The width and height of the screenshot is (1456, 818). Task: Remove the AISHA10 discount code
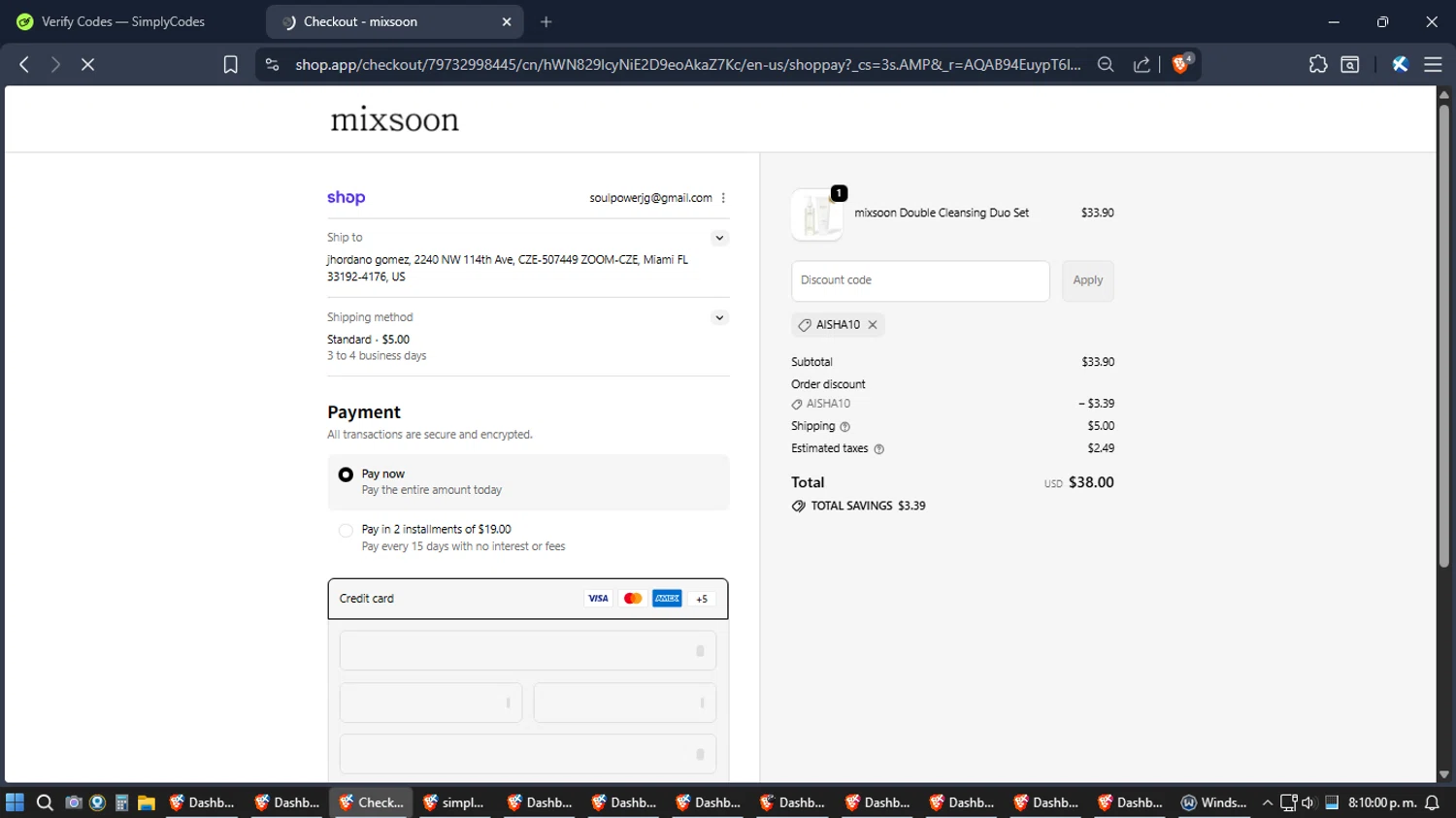coord(873,325)
